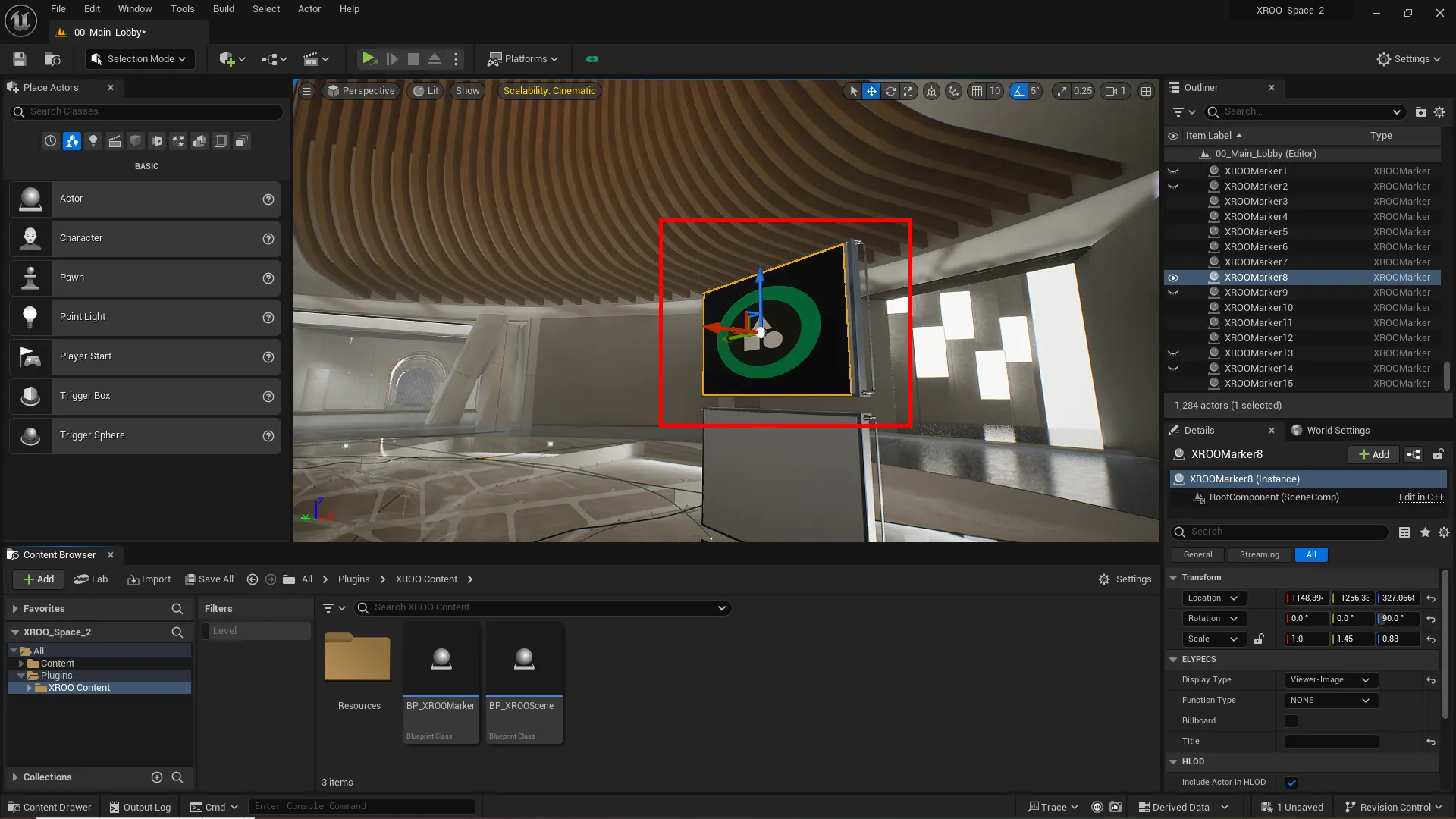Toggle grid snapping icon in viewport
Viewport: 1456px width, 819px height.
(977, 91)
